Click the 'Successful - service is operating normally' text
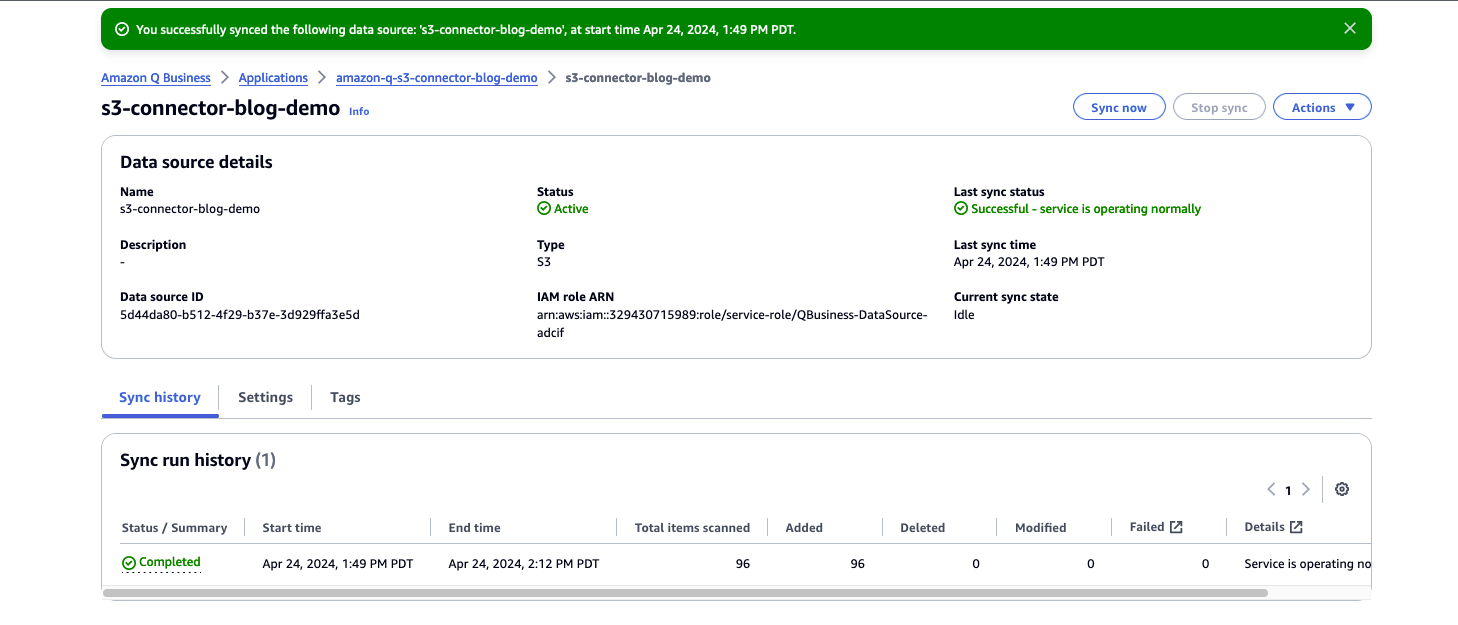Screen dimensions: 1458x625 click(1086, 209)
